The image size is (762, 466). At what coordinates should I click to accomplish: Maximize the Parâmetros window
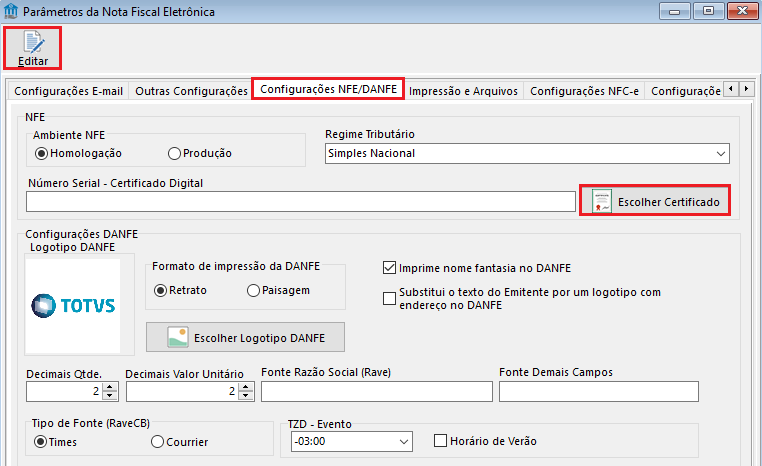click(x=708, y=11)
